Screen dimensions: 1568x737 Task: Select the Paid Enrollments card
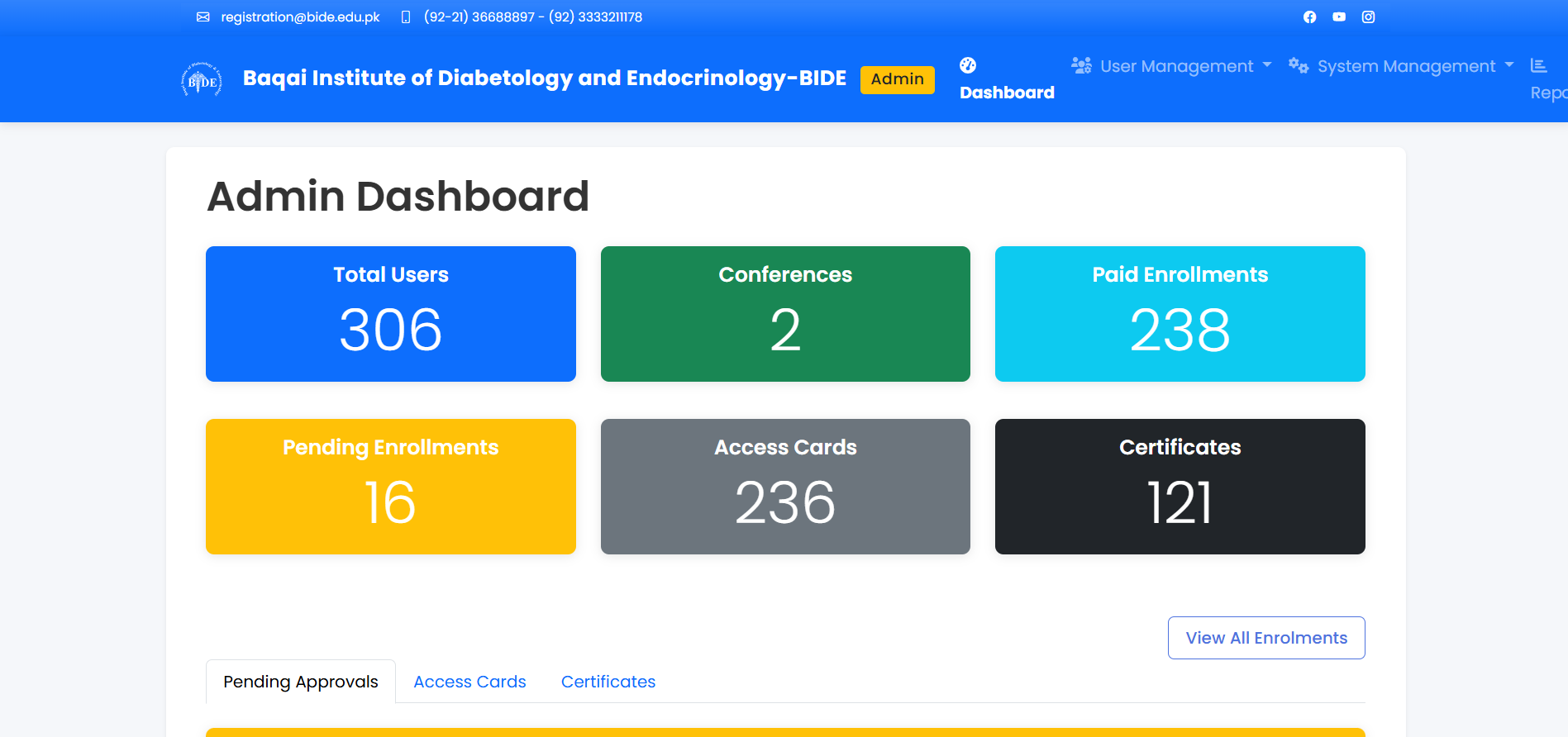[x=1180, y=314]
